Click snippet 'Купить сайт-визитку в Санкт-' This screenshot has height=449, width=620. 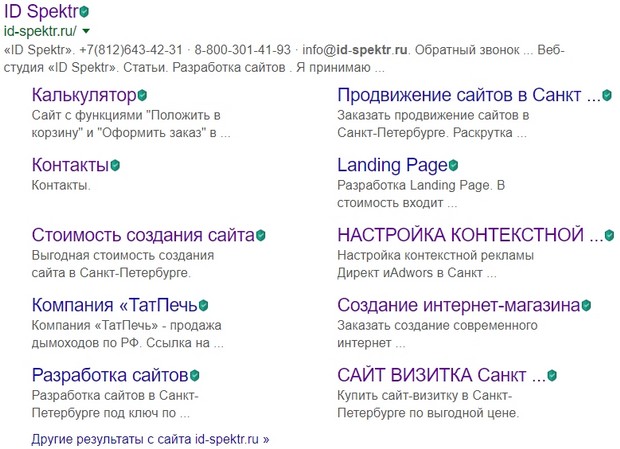point(425,395)
